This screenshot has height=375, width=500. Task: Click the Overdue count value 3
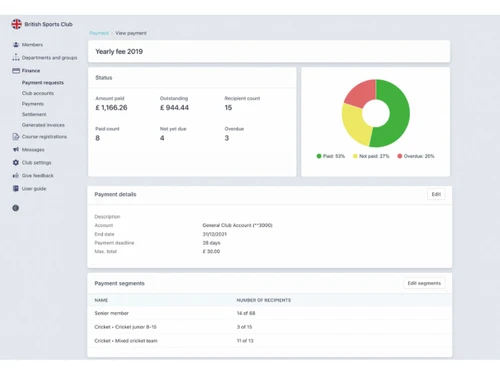click(x=227, y=138)
